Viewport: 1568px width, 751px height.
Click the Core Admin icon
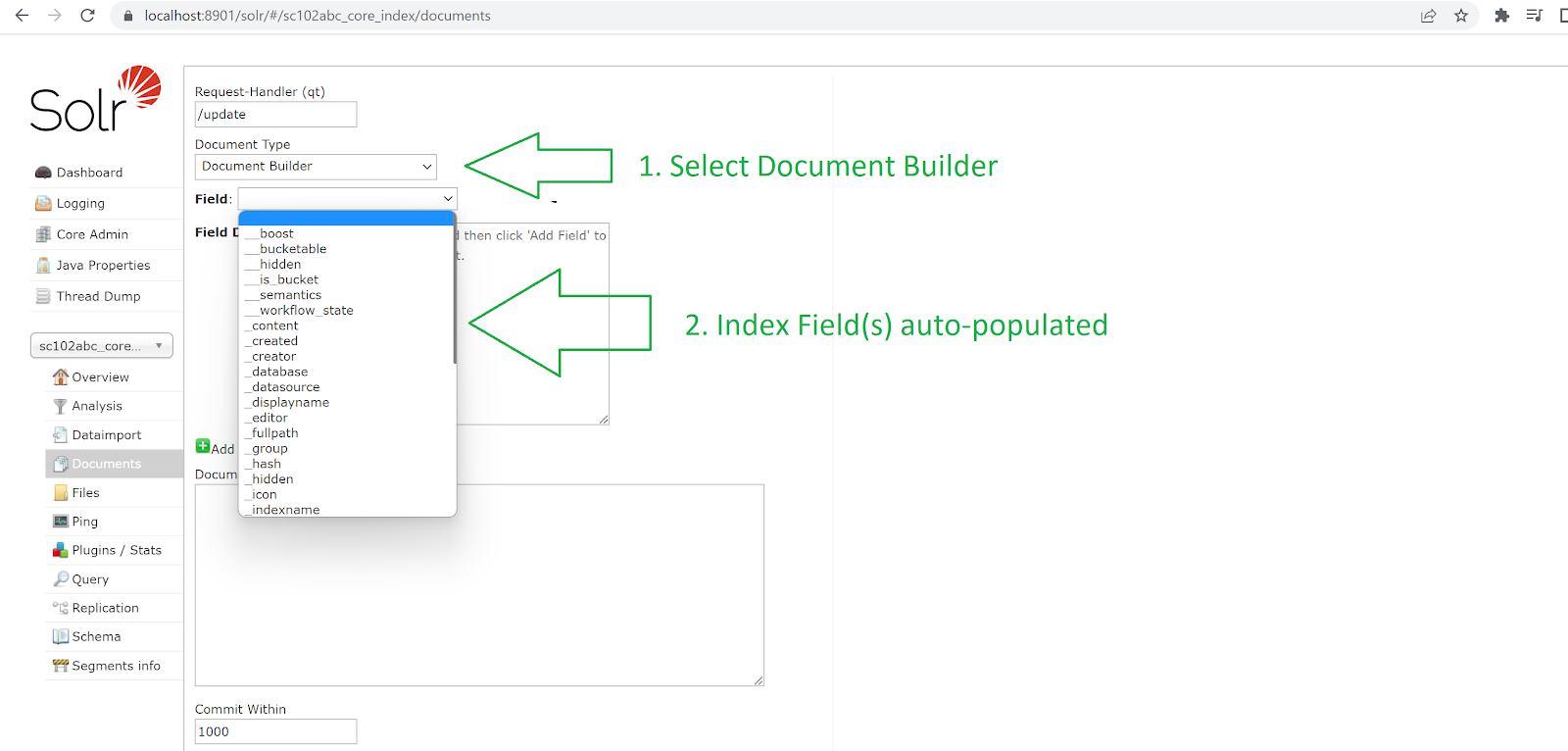point(43,234)
